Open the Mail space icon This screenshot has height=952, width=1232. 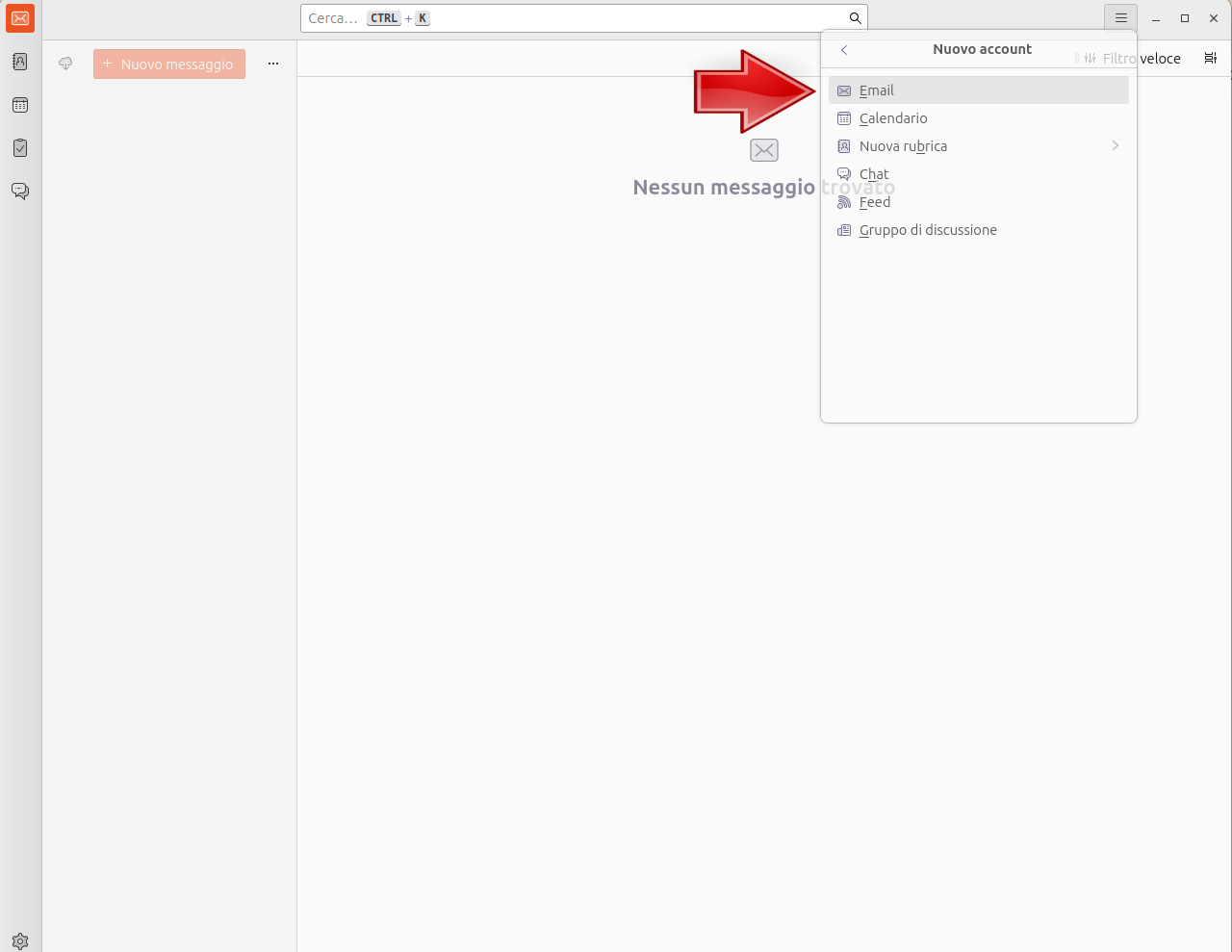(x=20, y=18)
